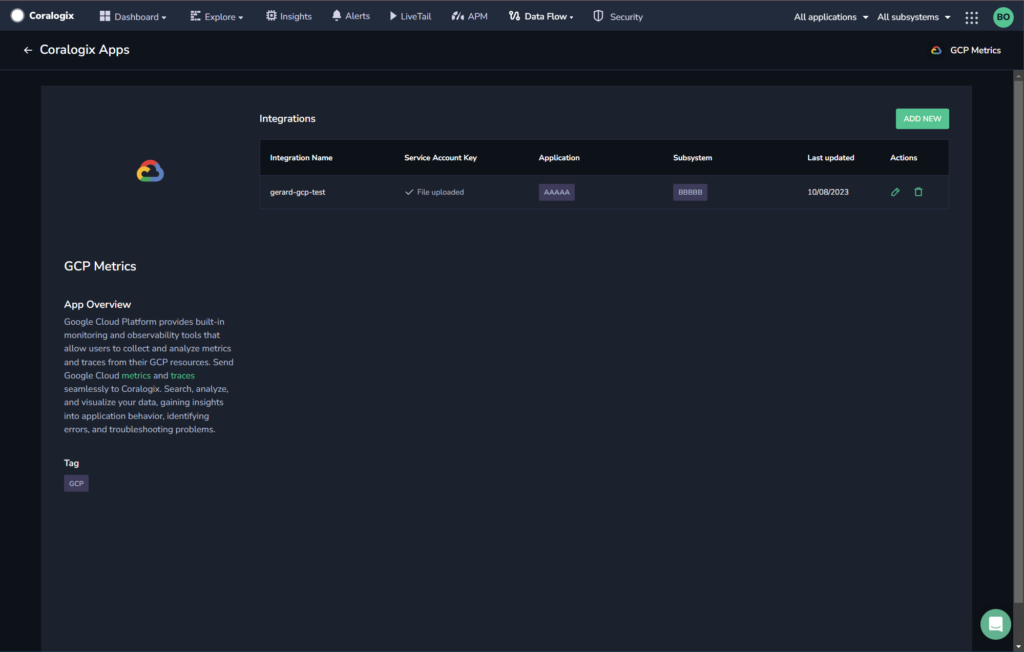Click the ADD NEW integration button
Screen dimensions: 1024x652
click(x=922, y=119)
